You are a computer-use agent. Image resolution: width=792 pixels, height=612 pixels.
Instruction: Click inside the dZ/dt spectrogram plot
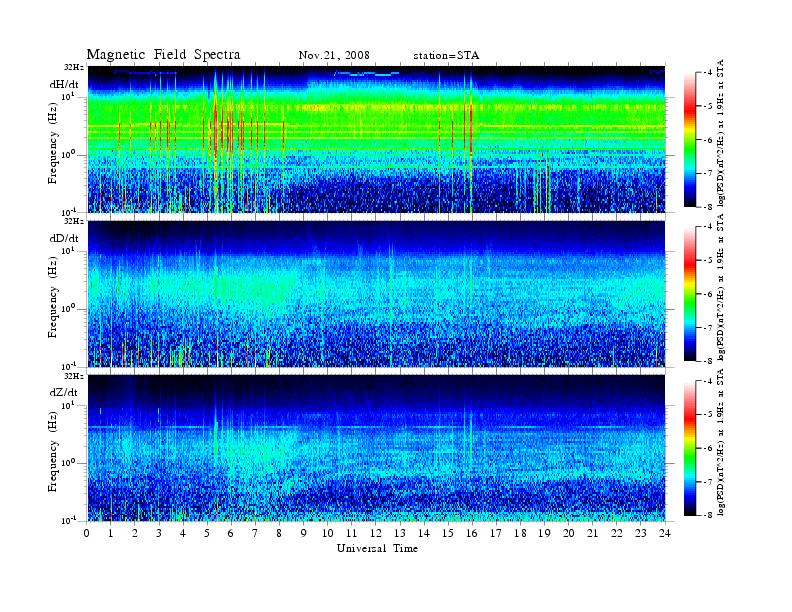(376, 448)
